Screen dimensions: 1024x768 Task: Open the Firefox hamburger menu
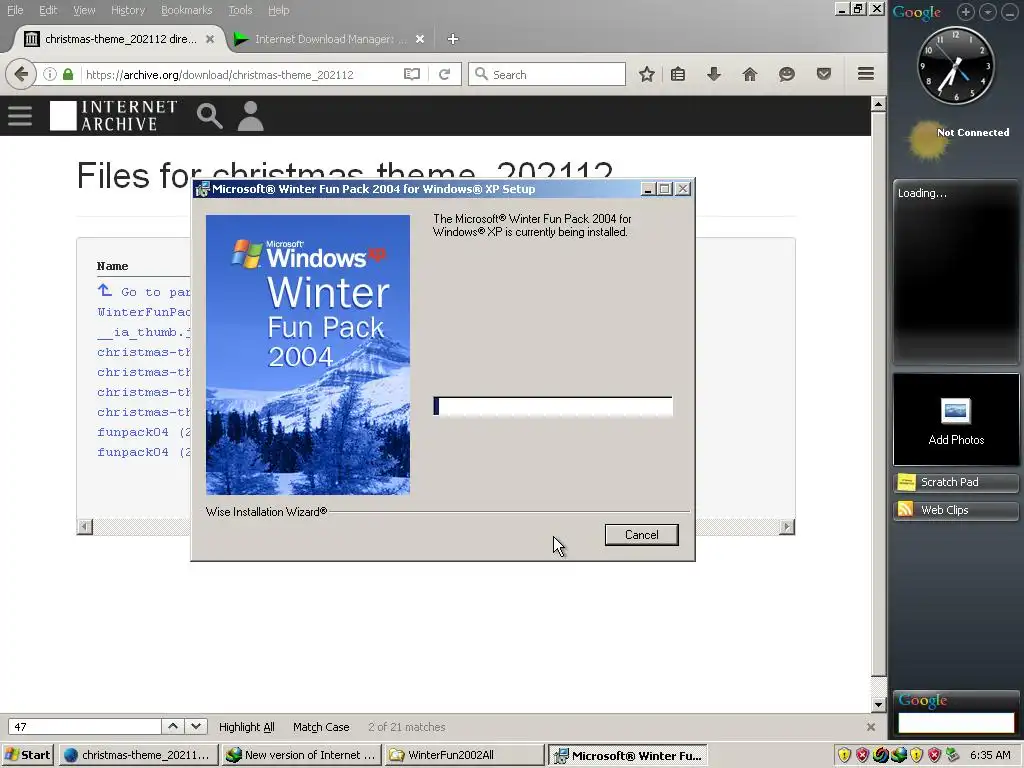pyautogui.click(x=866, y=74)
